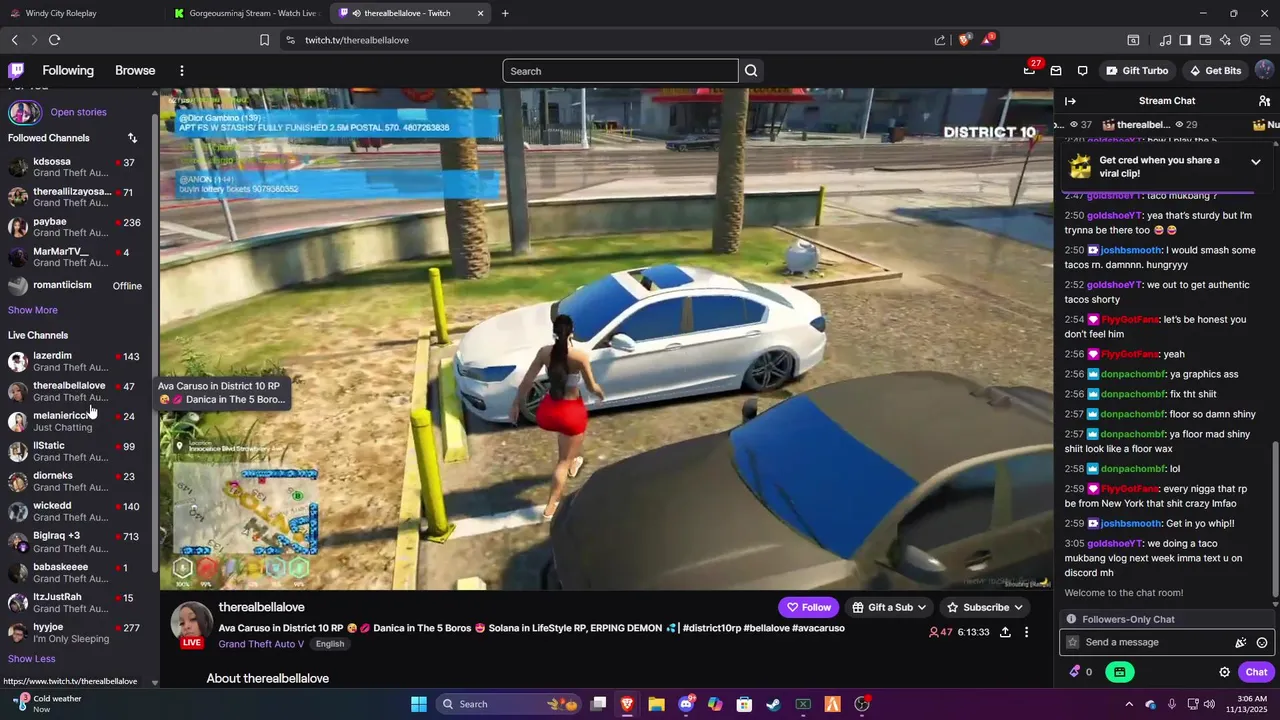This screenshot has height=720, width=1280.
Task: Click the share stream upload icon
Action: click(1005, 633)
